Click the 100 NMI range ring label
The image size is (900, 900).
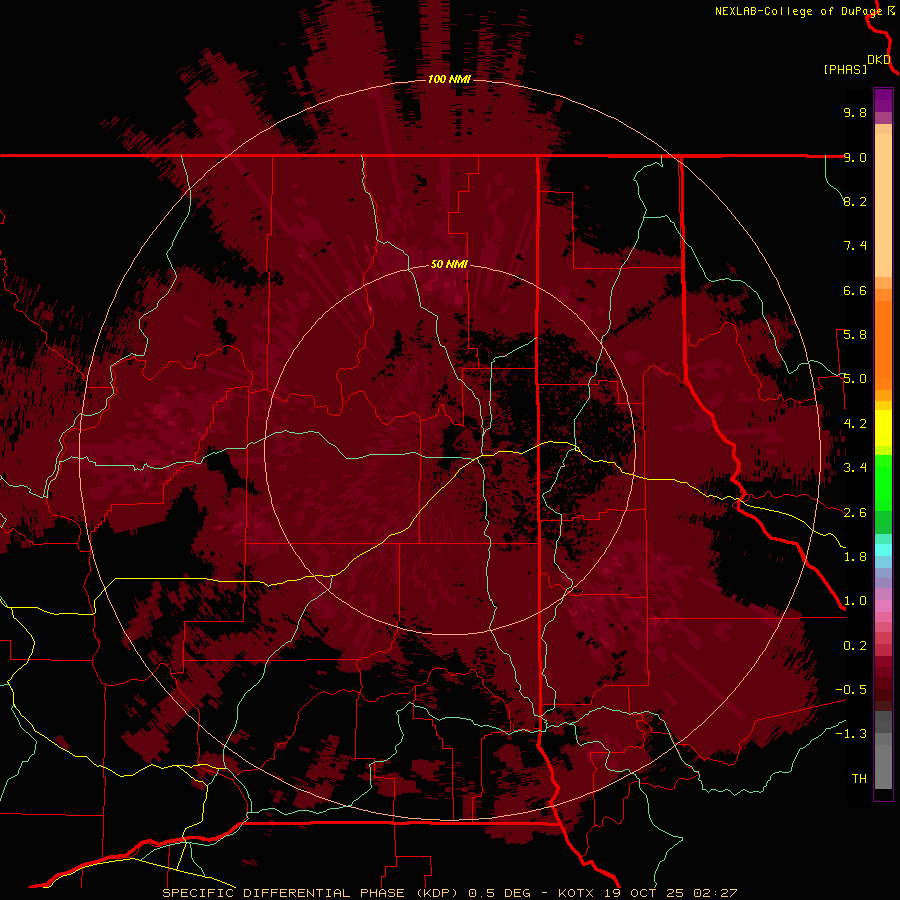449,79
